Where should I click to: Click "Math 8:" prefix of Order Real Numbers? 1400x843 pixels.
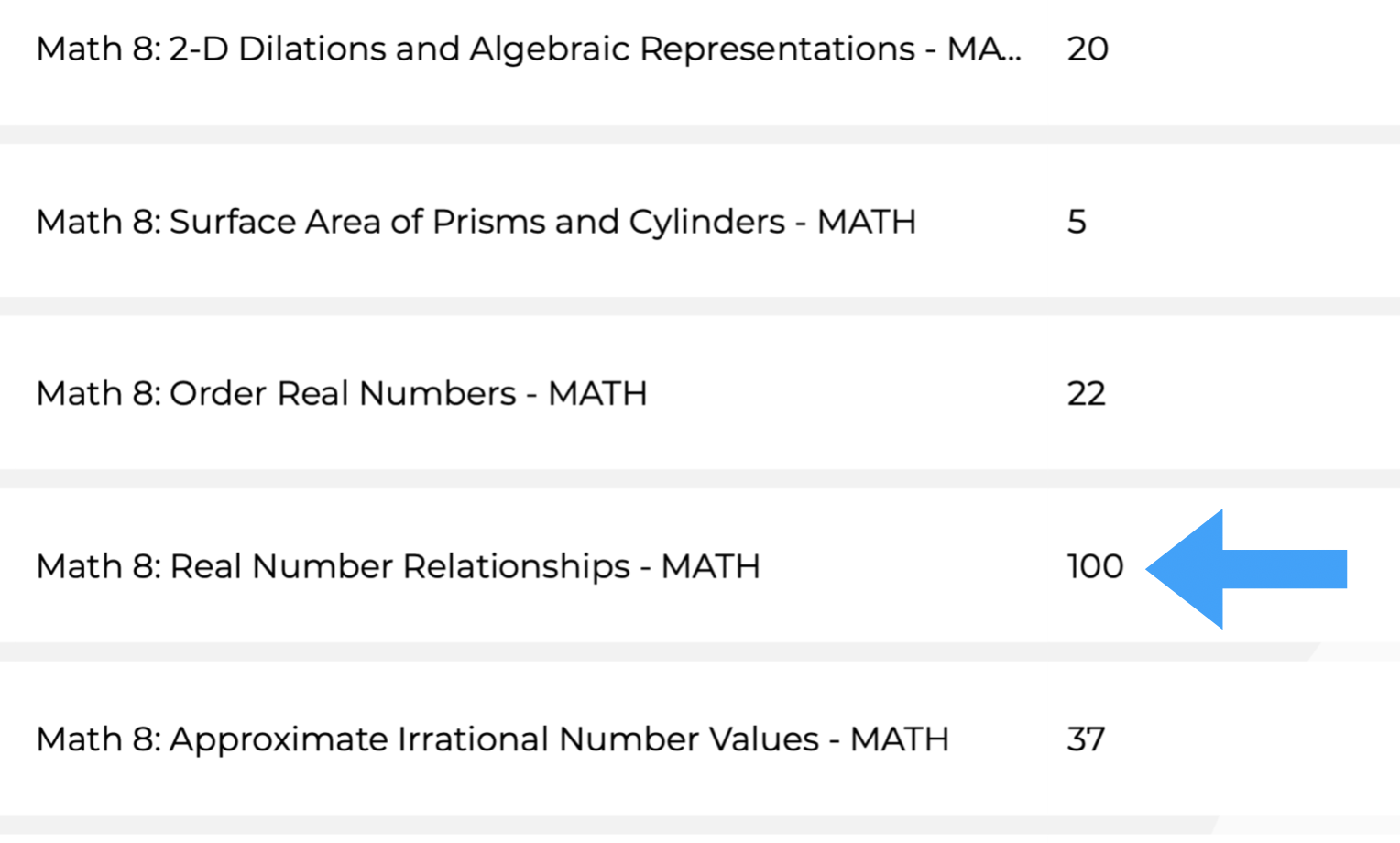(98, 394)
